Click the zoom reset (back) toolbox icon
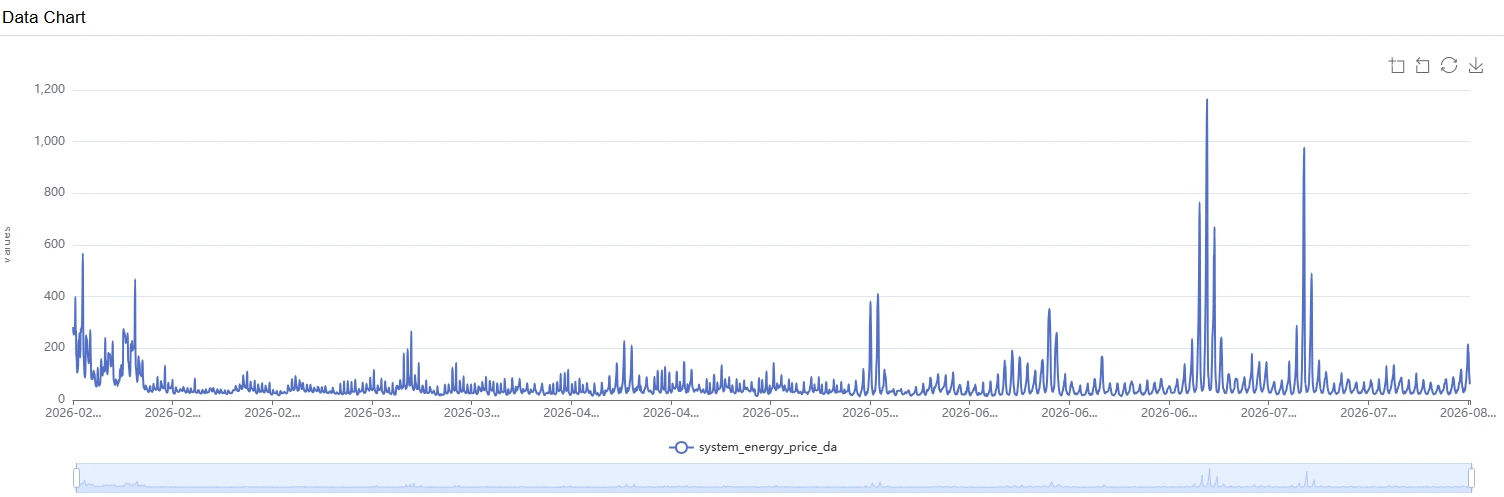Viewport: 1504px width, 497px height. [x=1423, y=66]
